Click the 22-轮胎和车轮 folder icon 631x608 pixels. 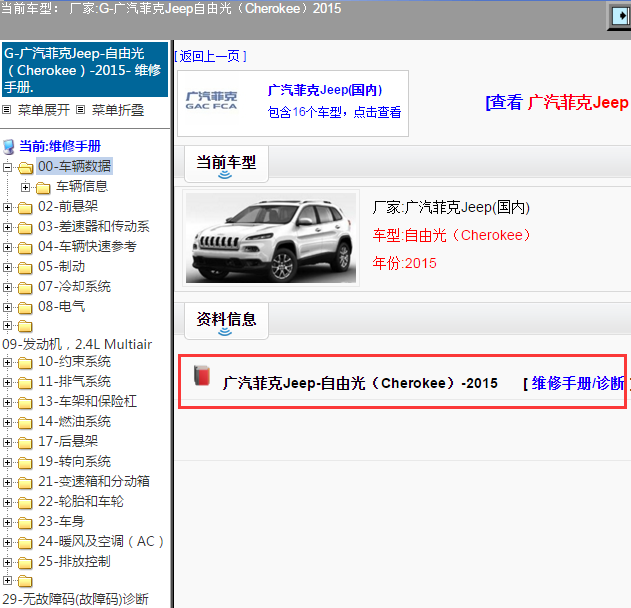click(x=25, y=503)
